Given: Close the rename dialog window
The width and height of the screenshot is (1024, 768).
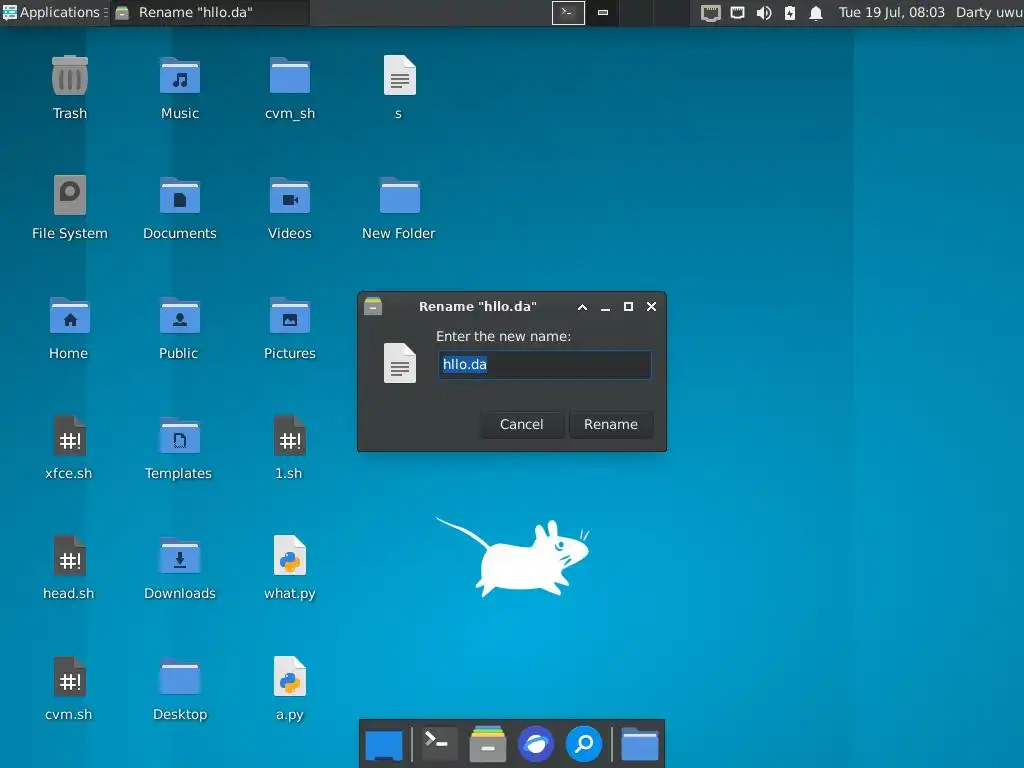Looking at the screenshot, I should click(651, 306).
